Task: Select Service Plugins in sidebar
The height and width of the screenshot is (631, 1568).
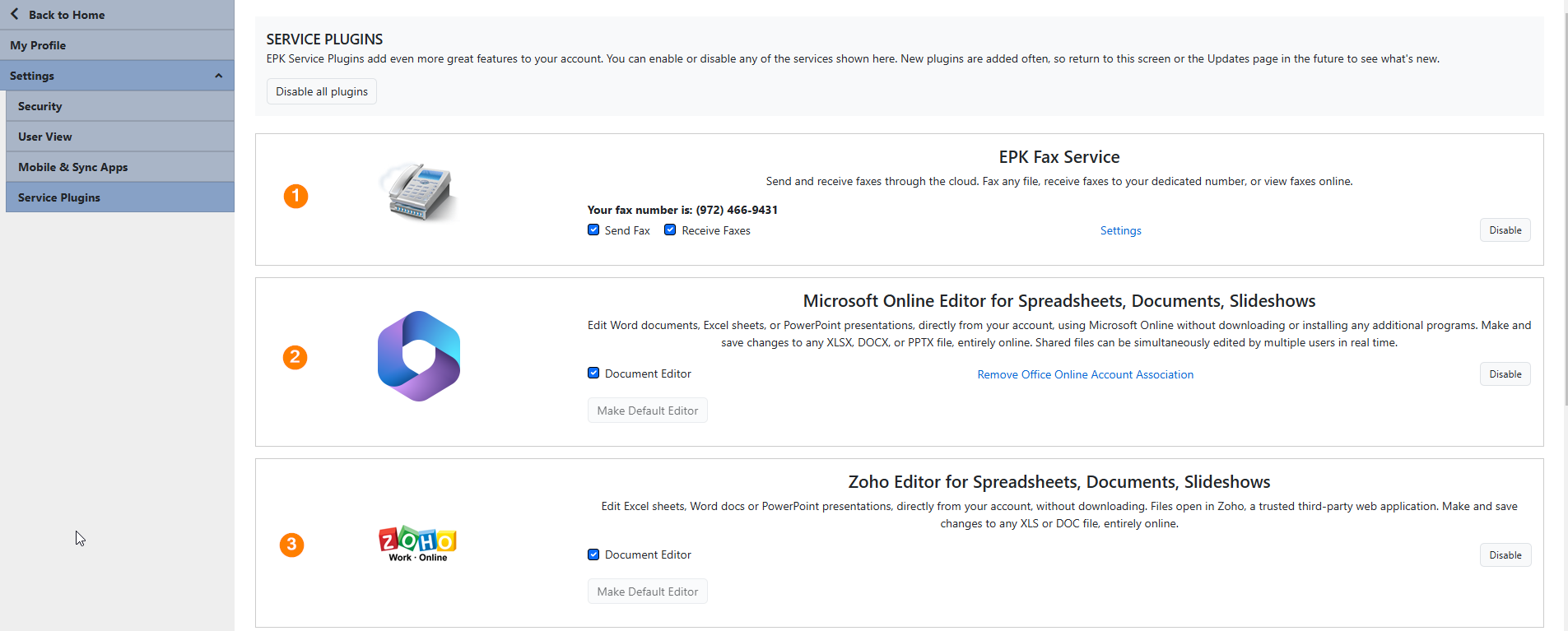Action: point(120,197)
